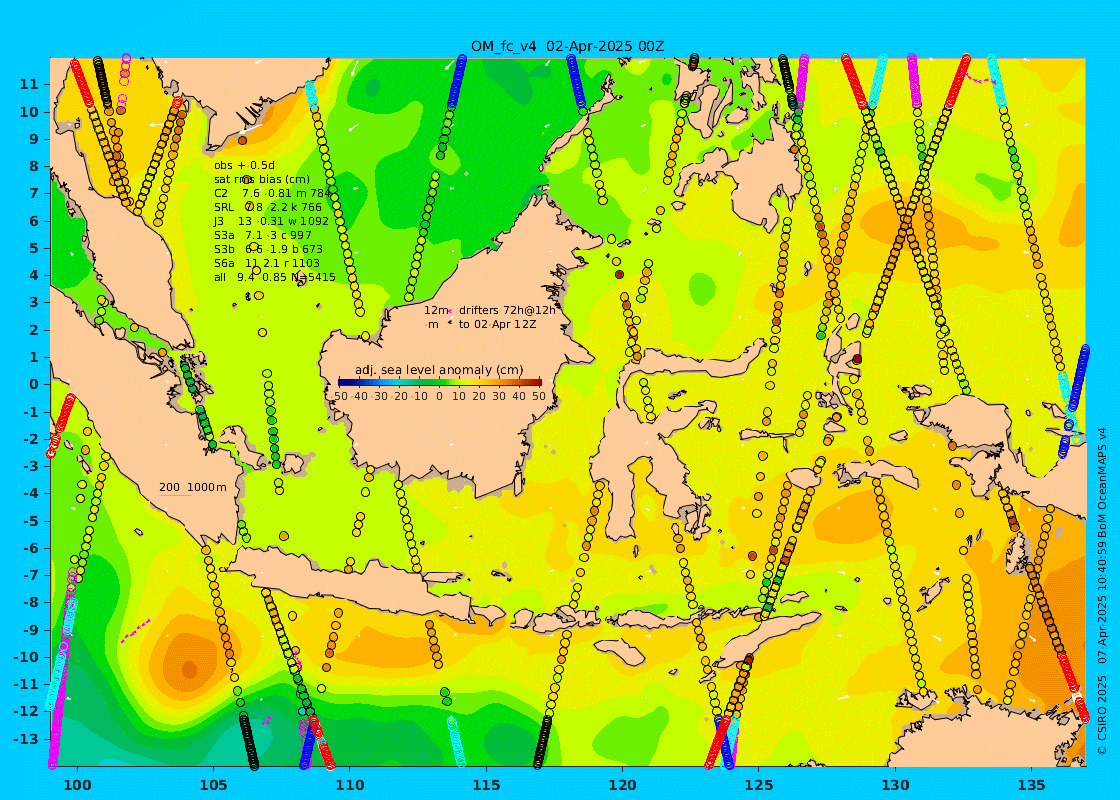Image resolution: width=1120 pixels, height=800 pixels.
Task: Click the dark blue end of the colorbar
Action: 341,382
